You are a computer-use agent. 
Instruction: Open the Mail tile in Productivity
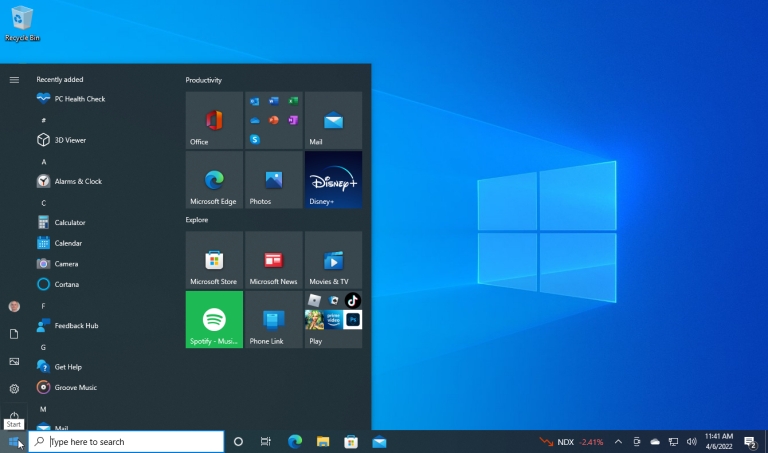point(333,120)
